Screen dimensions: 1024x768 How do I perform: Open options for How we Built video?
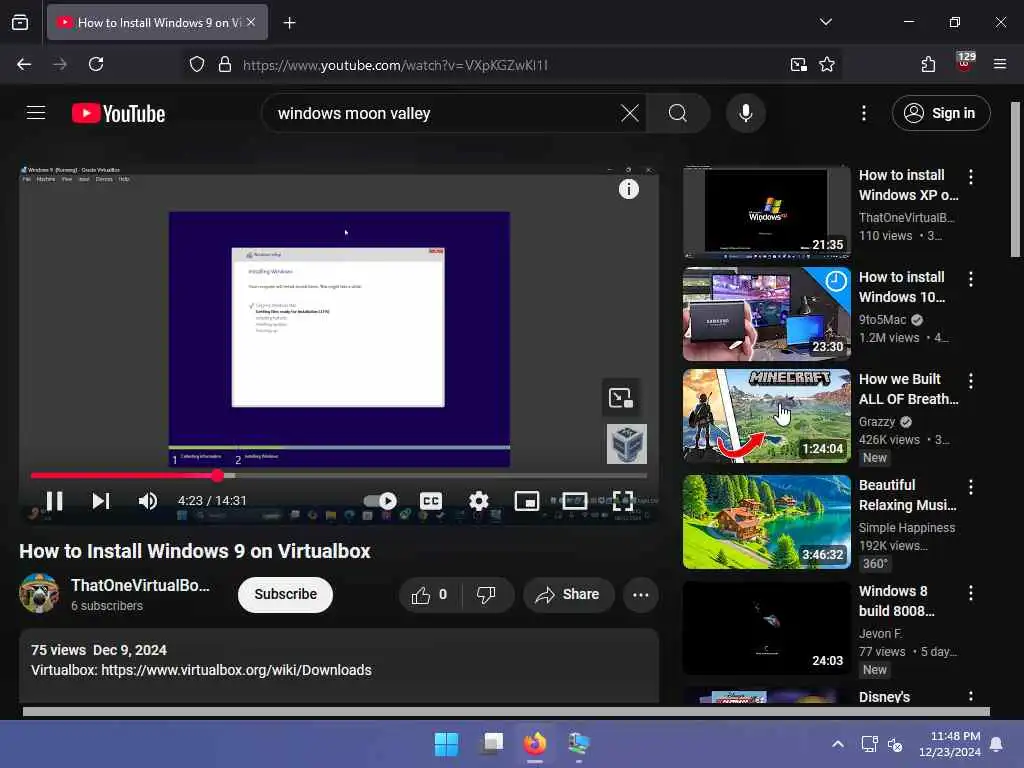(x=971, y=381)
